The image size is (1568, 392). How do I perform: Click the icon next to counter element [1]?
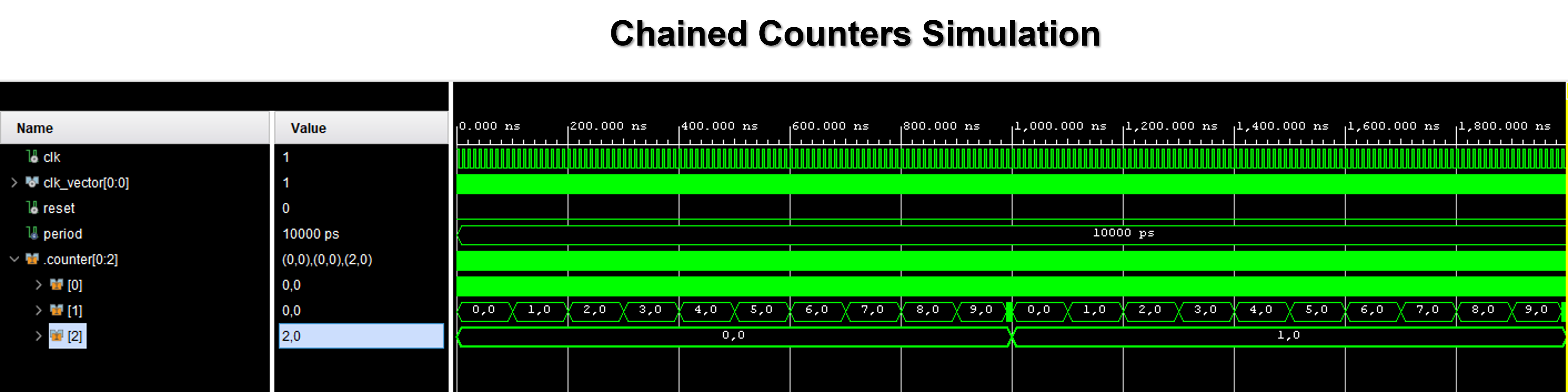[x=56, y=310]
